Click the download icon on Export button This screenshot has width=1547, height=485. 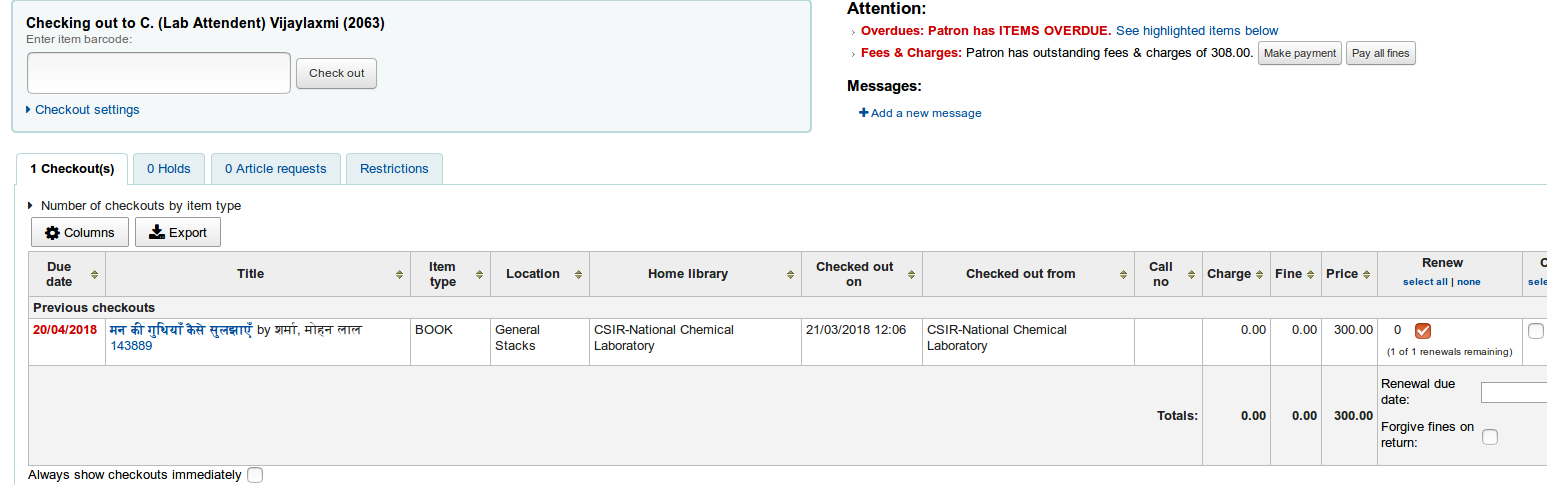tap(157, 233)
